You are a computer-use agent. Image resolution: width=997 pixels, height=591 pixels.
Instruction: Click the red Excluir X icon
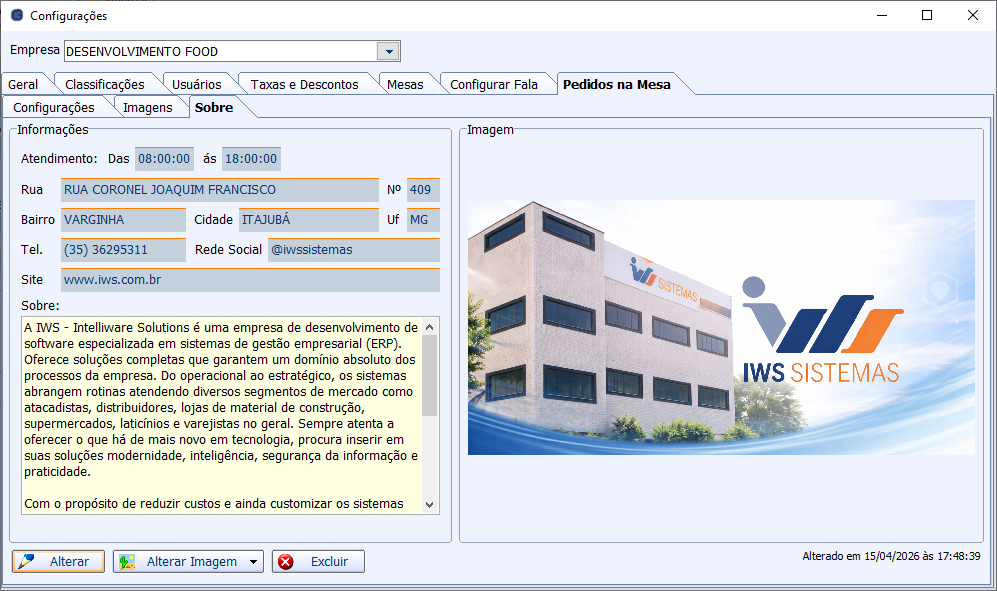[286, 562]
